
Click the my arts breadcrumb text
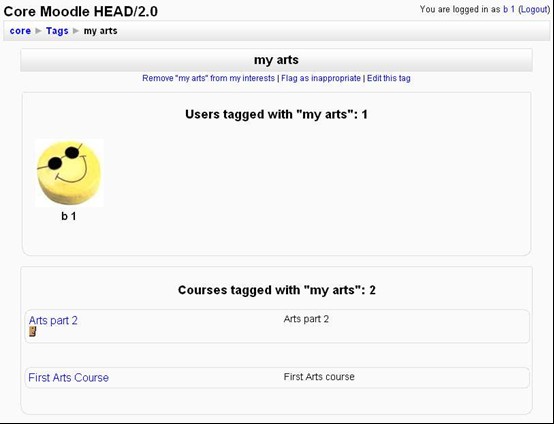[x=100, y=31]
